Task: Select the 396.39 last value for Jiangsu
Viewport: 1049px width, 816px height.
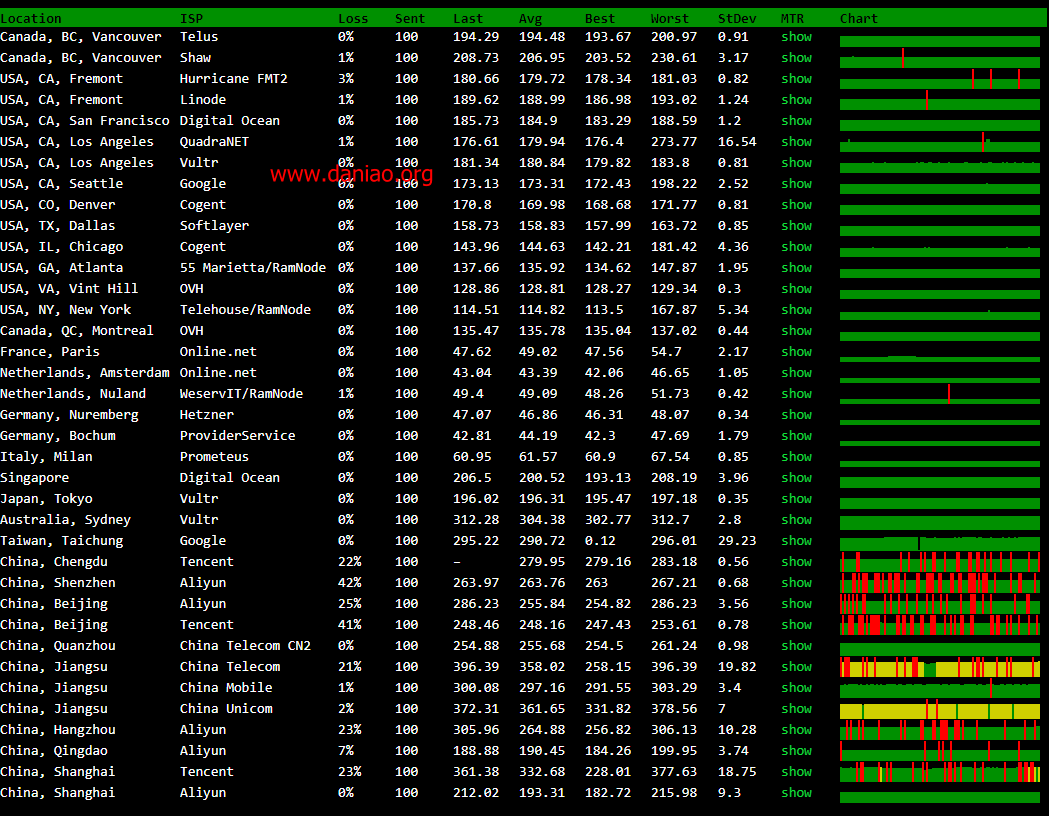Action: (x=476, y=667)
